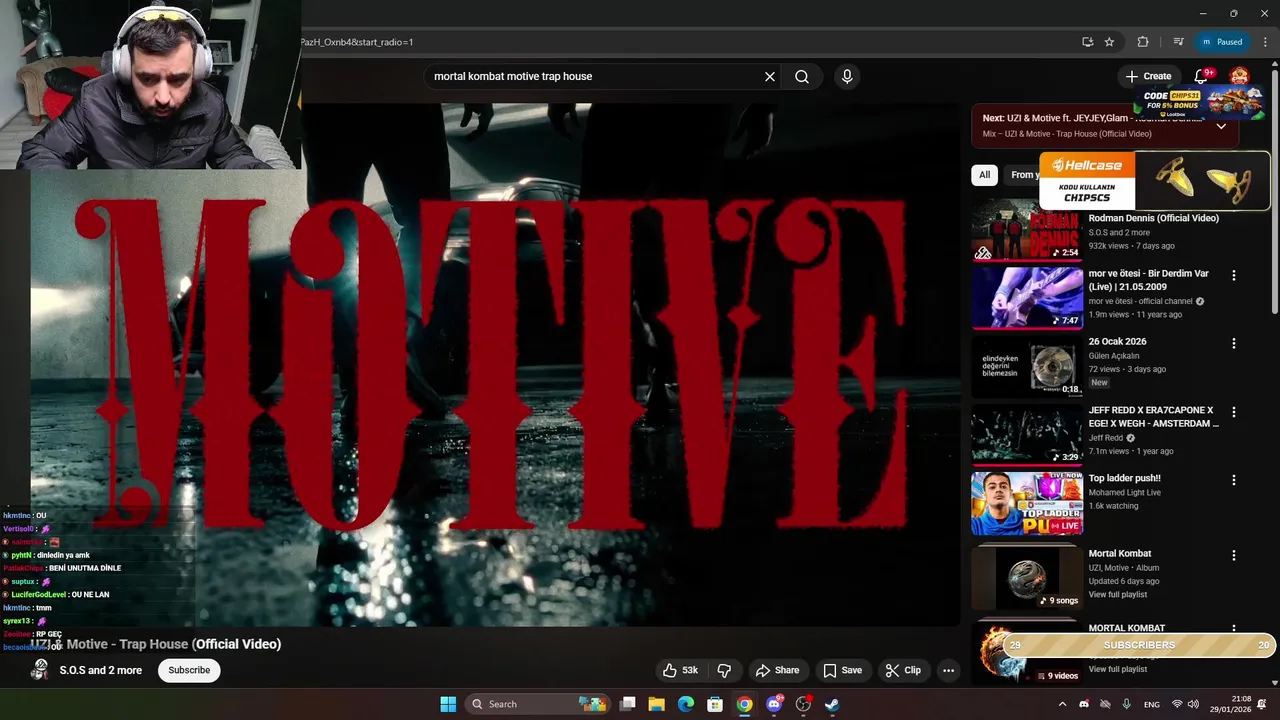Expand the Next up mix playlist chevron

pyautogui.click(x=1221, y=126)
